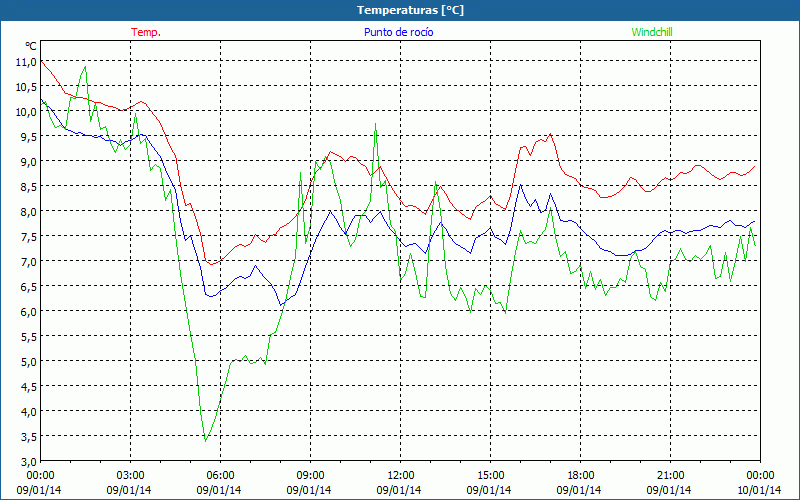Image resolution: width=800 pixels, height=500 pixels.
Task: Click the 5,0 y-axis value
Action: (28, 362)
